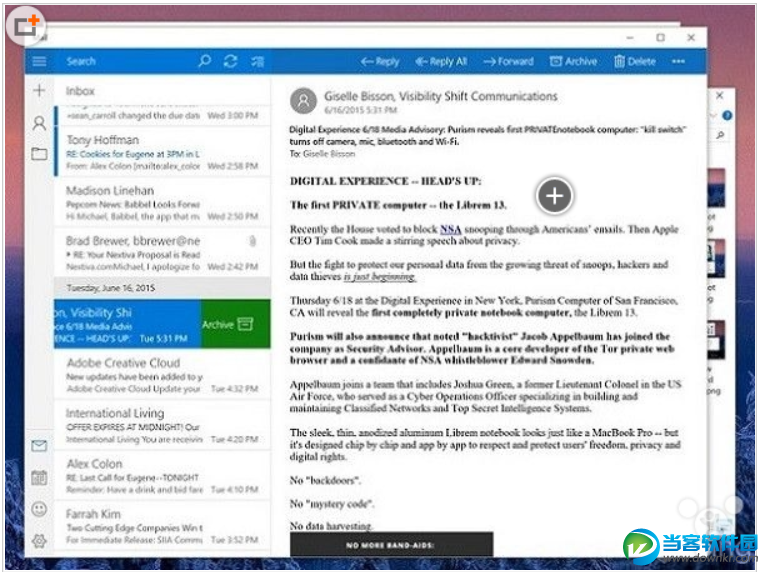Sync the mailbox with refresh icon

pyautogui.click(x=230, y=61)
